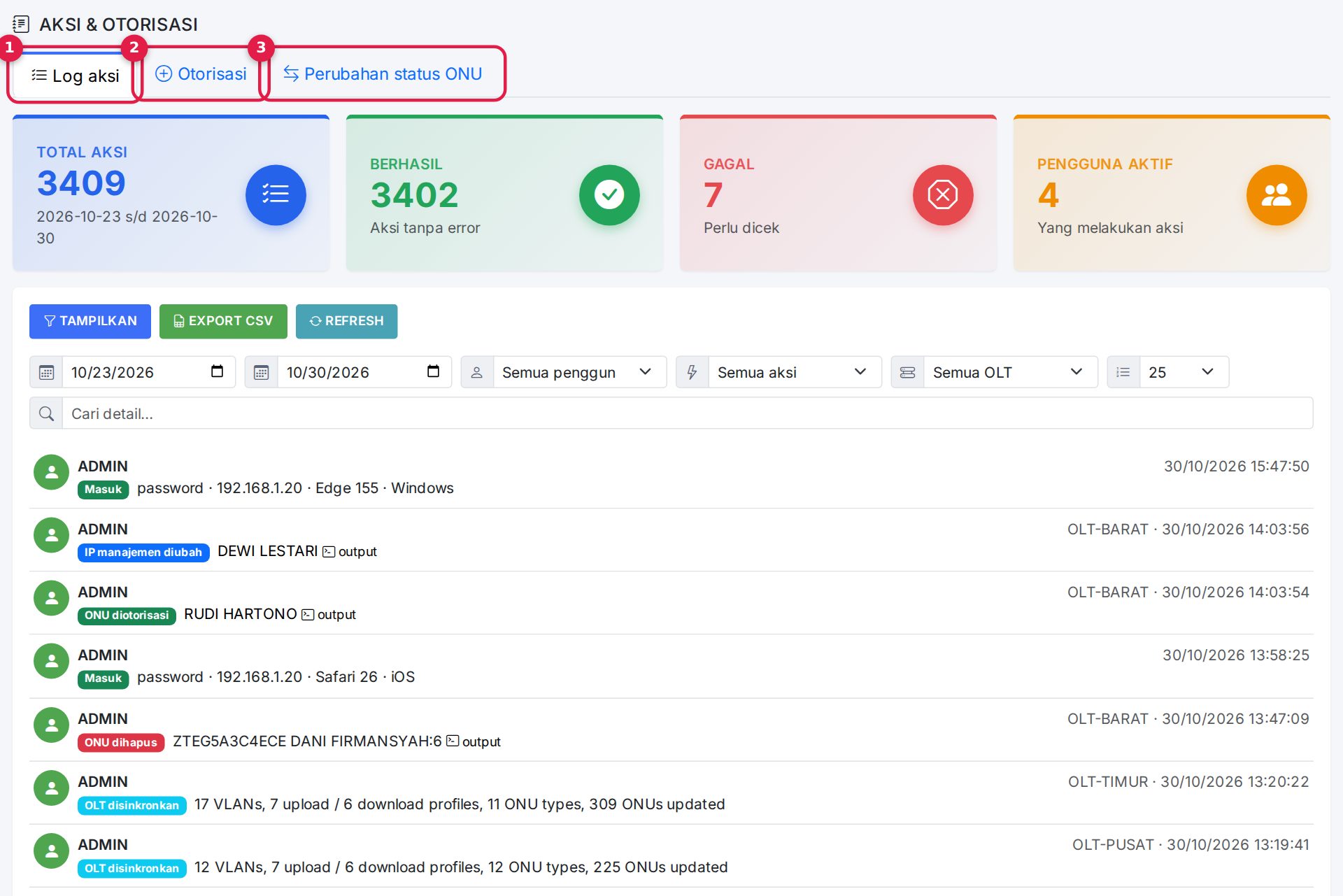This screenshot has height=896, width=1343.
Task: Open the Otorisasi tab
Action: [201, 74]
